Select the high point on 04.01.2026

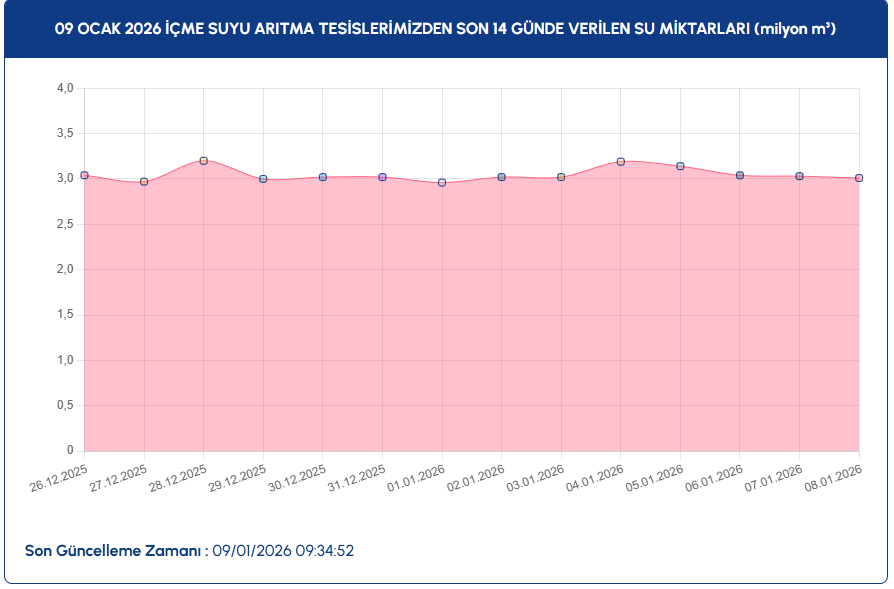click(621, 162)
